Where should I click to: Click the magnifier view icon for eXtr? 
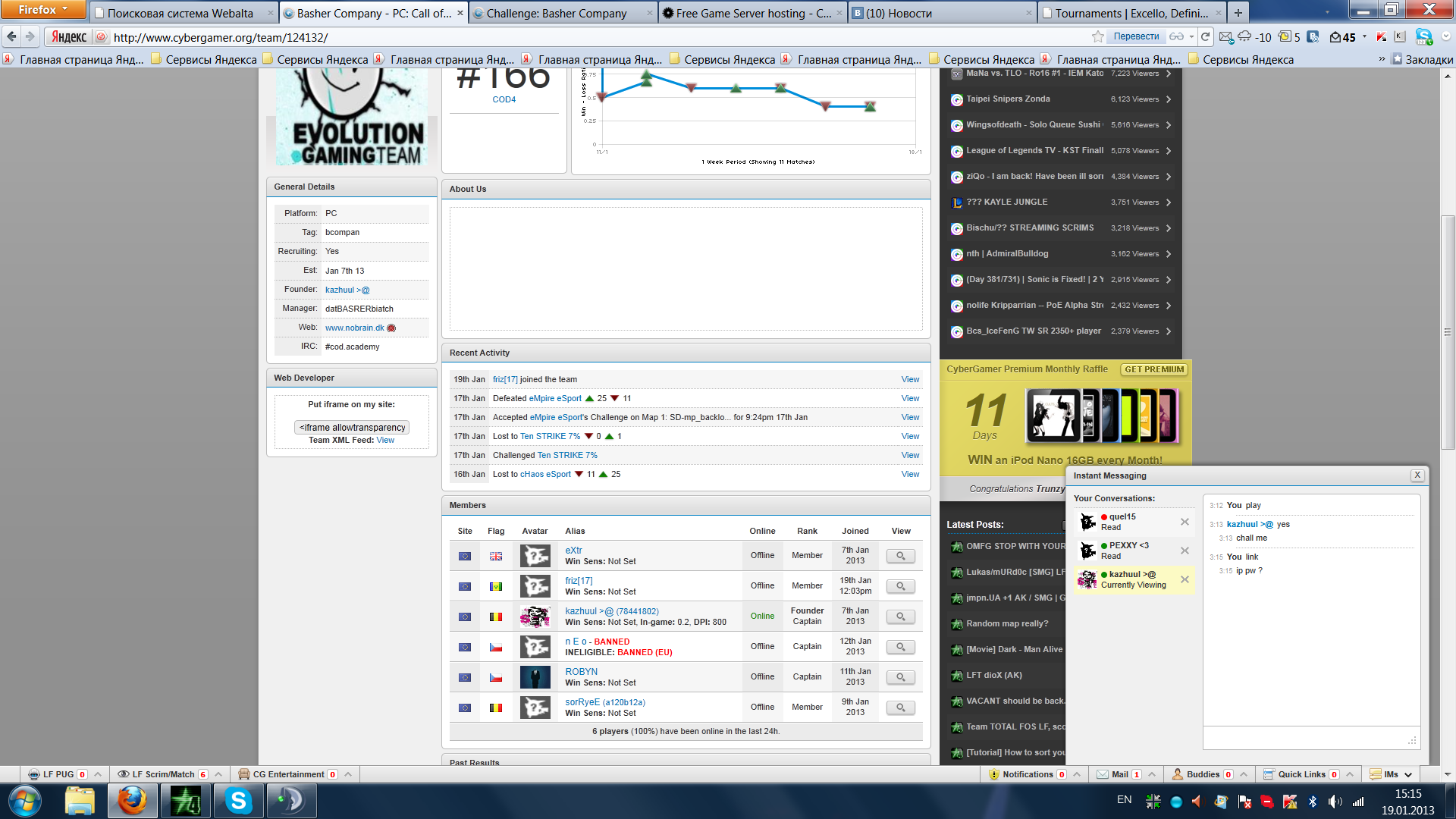click(900, 556)
